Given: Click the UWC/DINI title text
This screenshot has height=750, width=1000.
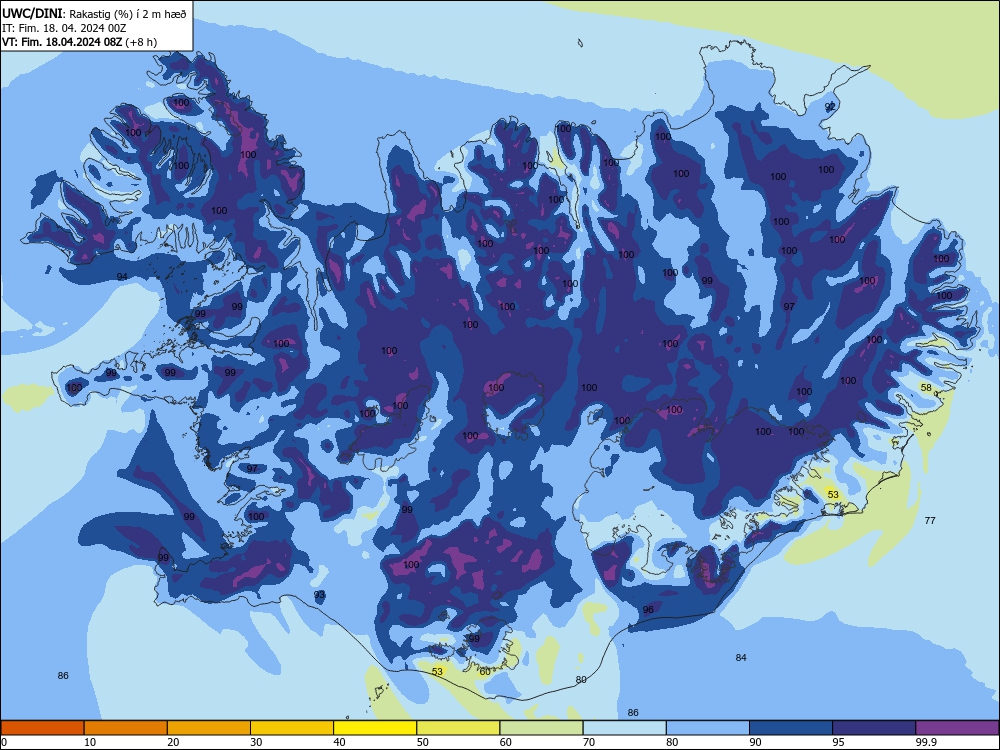Looking at the screenshot, I should [x=32, y=13].
